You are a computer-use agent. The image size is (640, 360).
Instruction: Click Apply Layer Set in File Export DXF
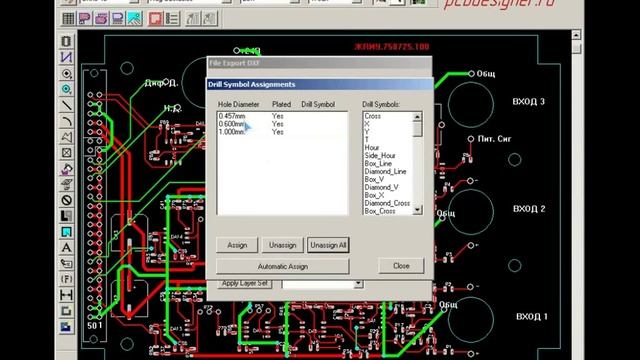[x=244, y=283]
